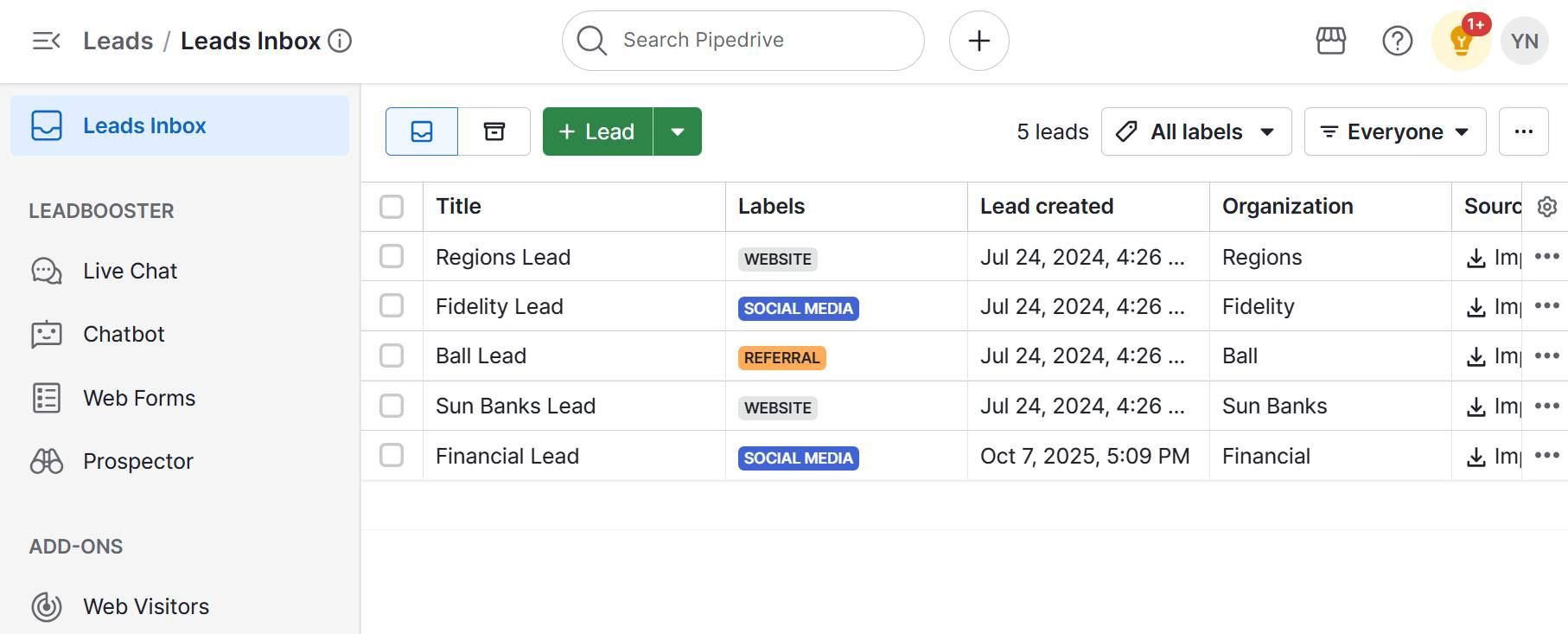The height and width of the screenshot is (634, 1568).
Task: Click the Chatbot robot icon
Action: point(47,334)
